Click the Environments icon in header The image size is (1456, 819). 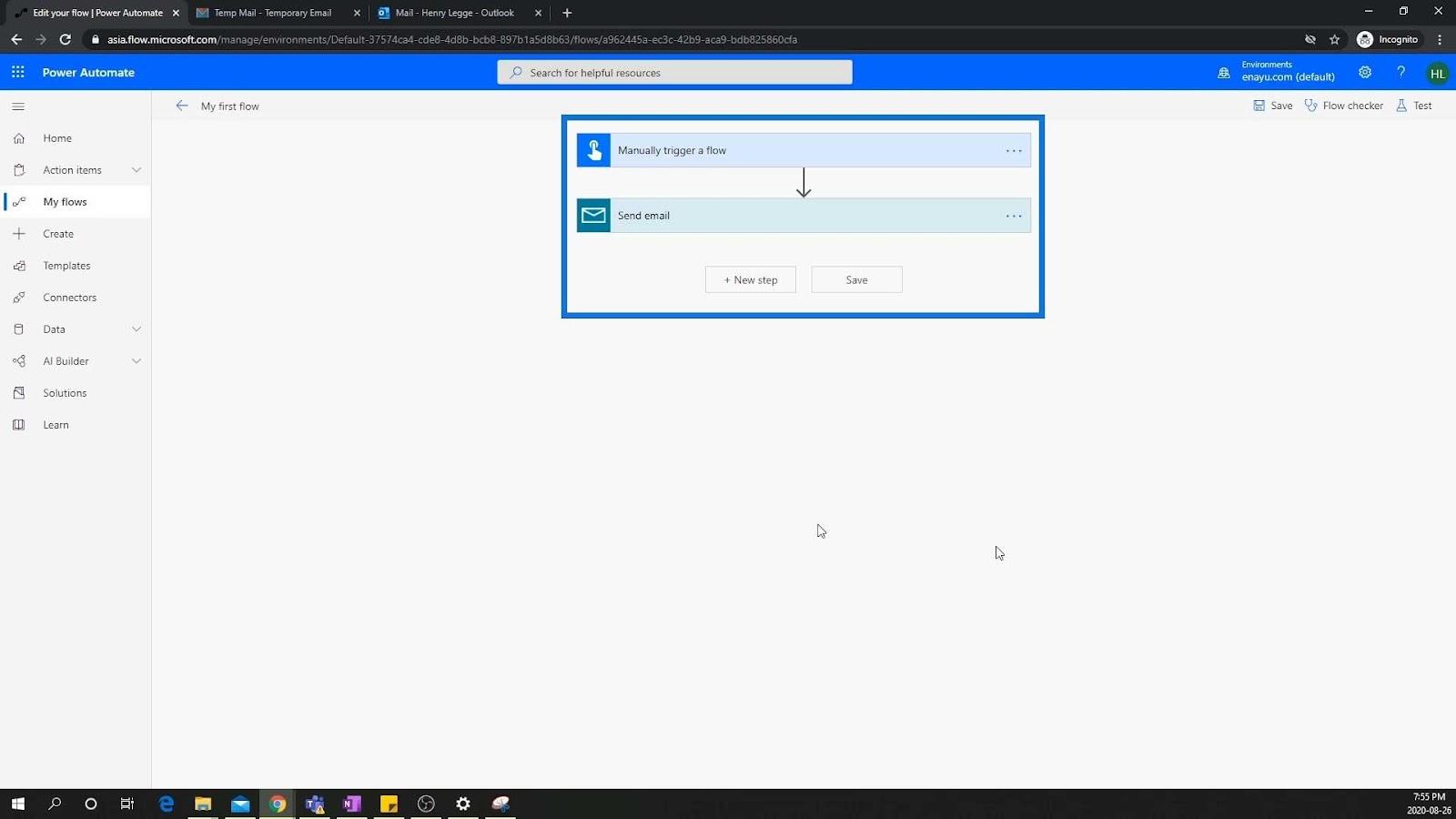pyautogui.click(x=1224, y=72)
